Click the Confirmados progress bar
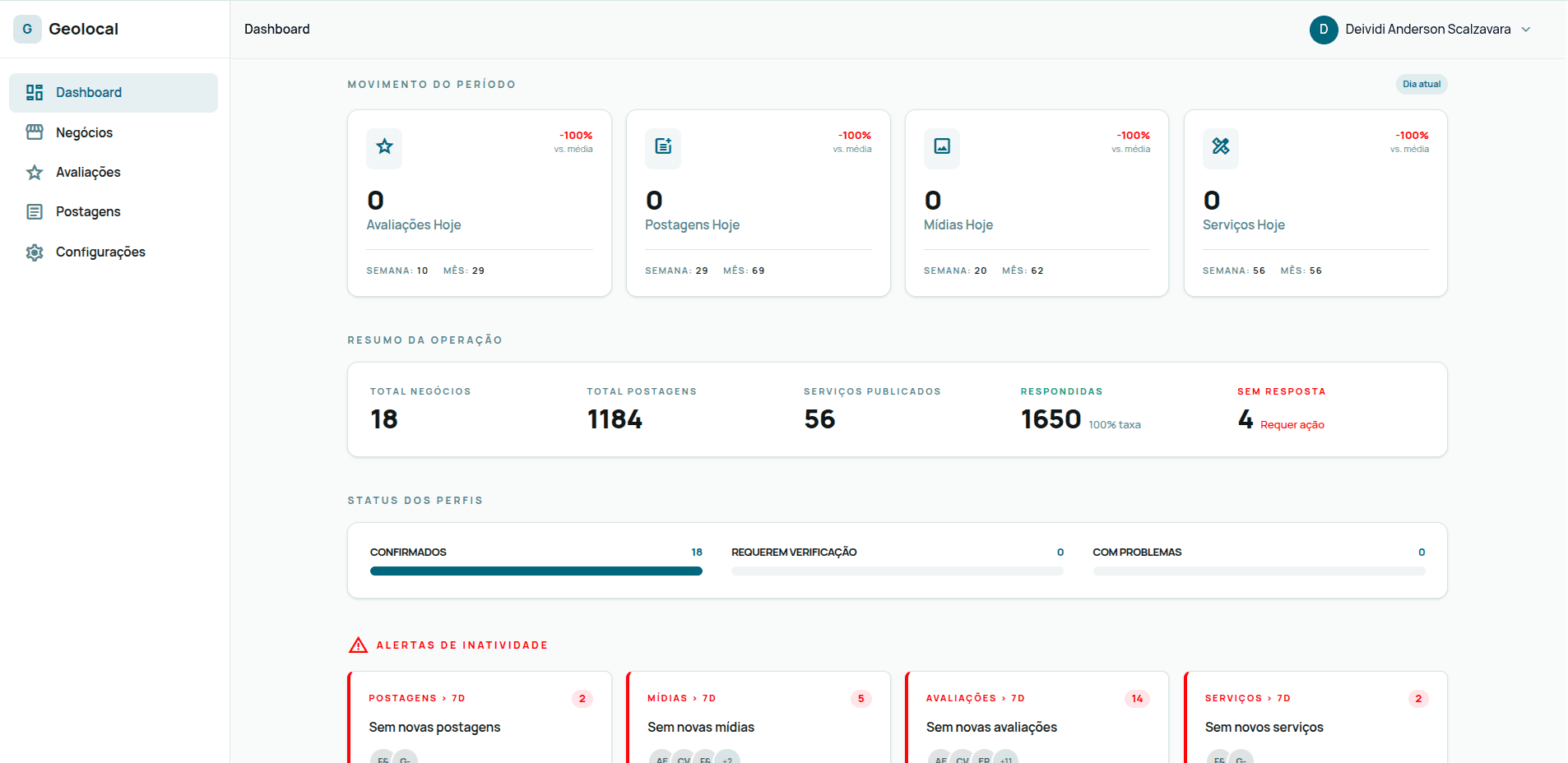This screenshot has width=1568, height=763. [536, 571]
